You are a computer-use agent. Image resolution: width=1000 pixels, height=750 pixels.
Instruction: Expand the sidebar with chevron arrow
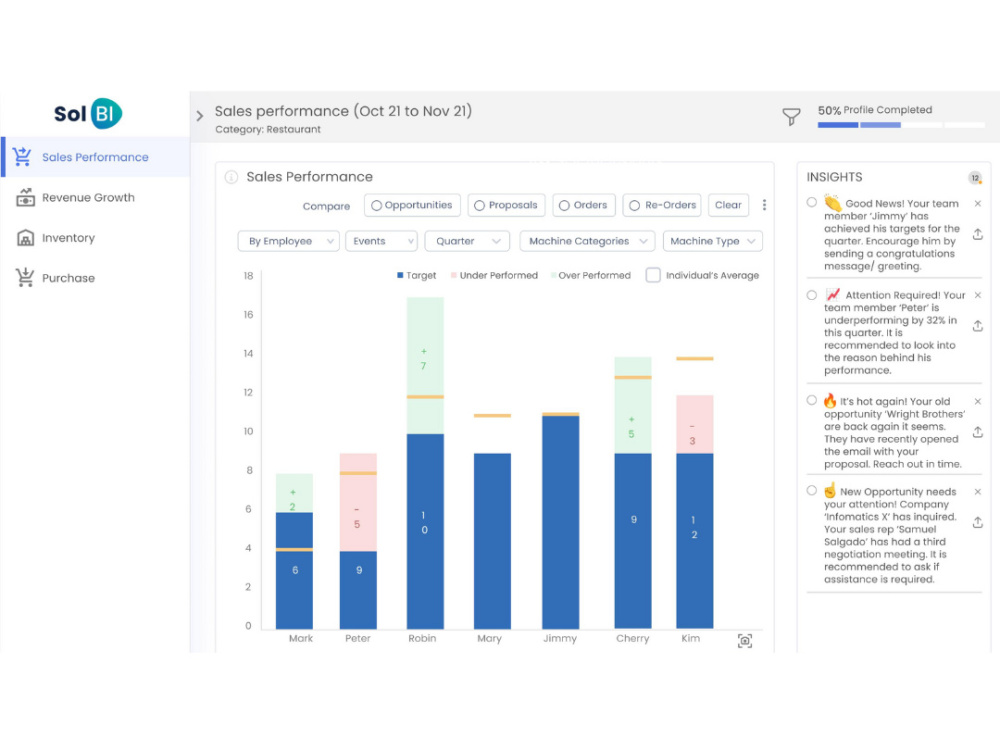click(x=200, y=116)
